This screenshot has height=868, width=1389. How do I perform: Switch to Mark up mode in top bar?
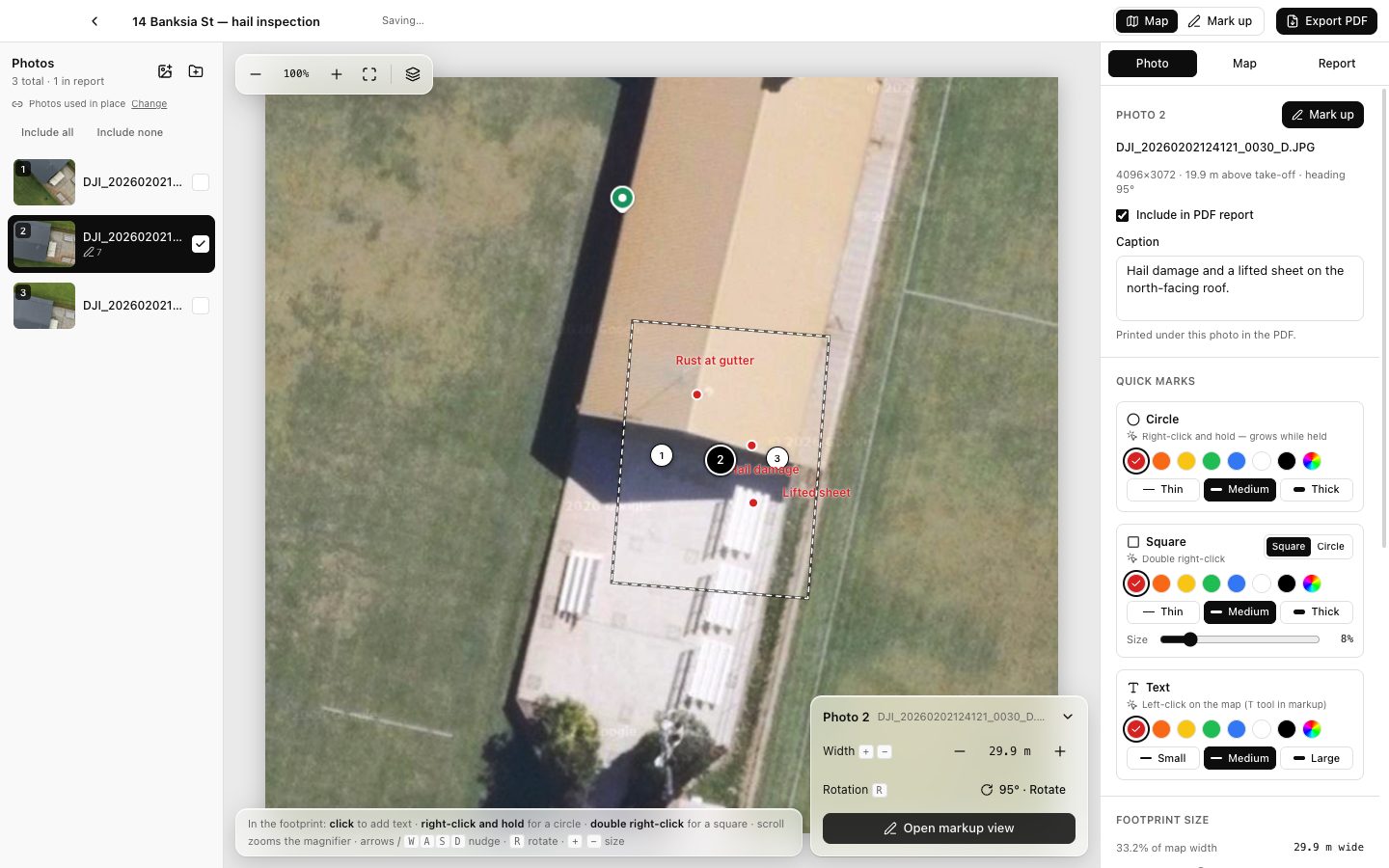[x=1220, y=21]
